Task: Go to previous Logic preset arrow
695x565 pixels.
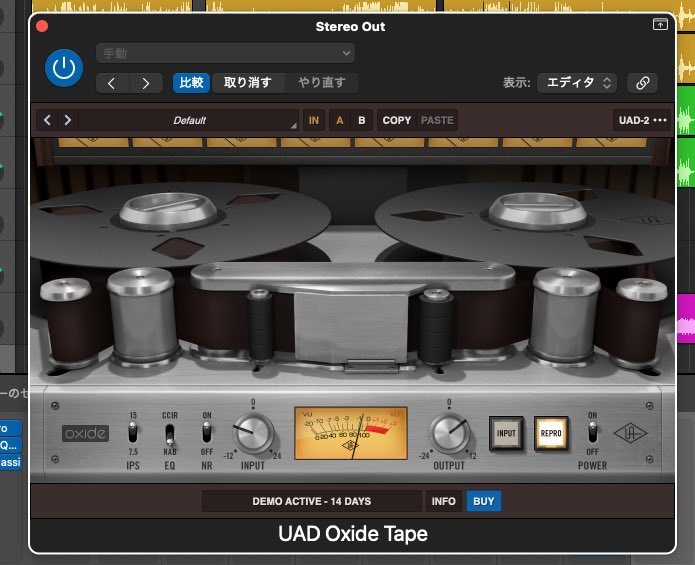Action: pyautogui.click(x=112, y=83)
